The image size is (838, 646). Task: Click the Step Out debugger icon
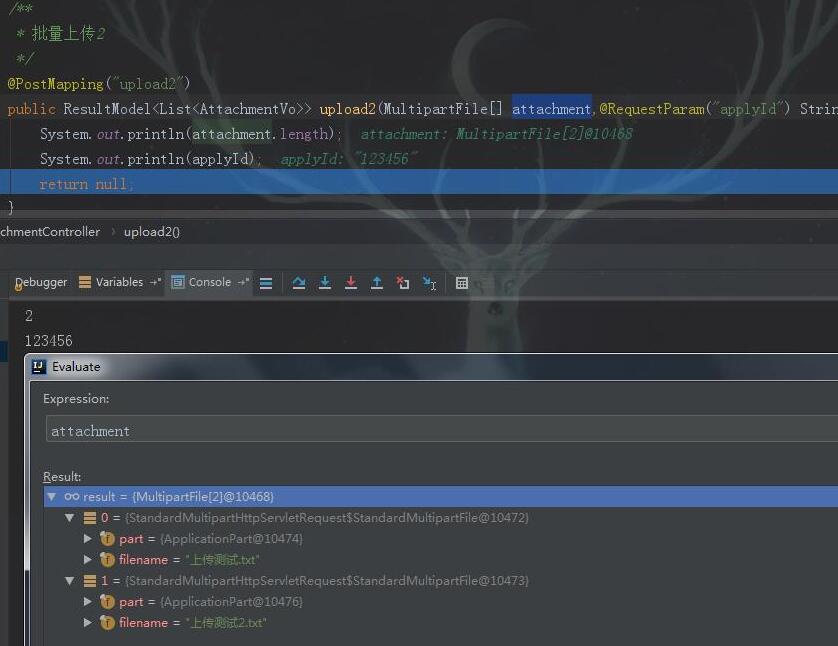(x=377, y=283)
